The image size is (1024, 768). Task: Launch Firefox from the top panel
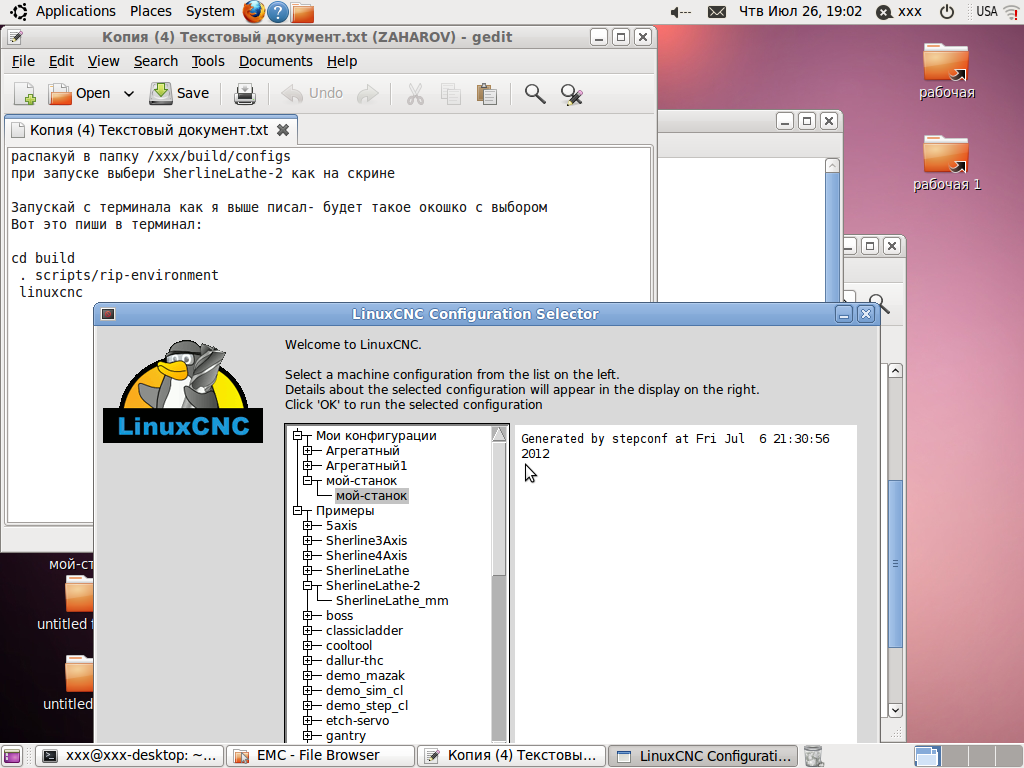(x=253, y=12)
